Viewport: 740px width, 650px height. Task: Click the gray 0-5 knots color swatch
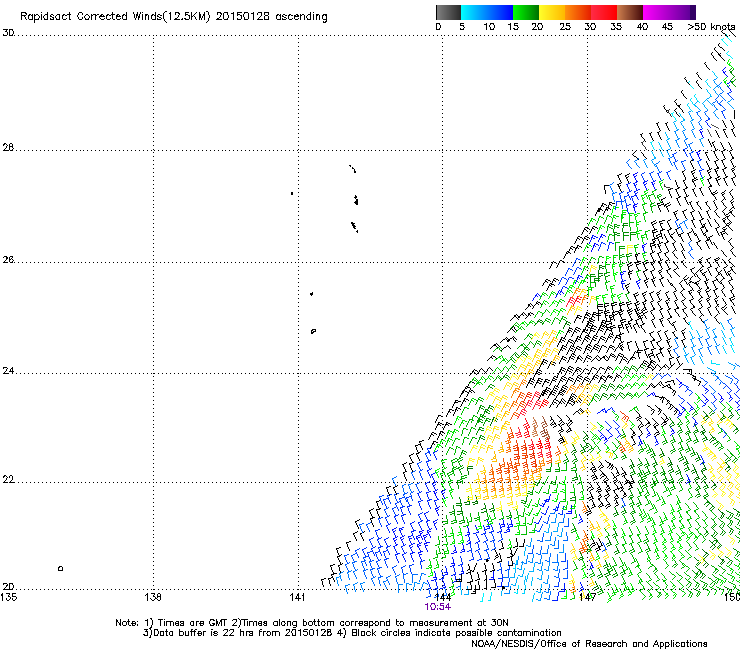(x=448, y=12)
